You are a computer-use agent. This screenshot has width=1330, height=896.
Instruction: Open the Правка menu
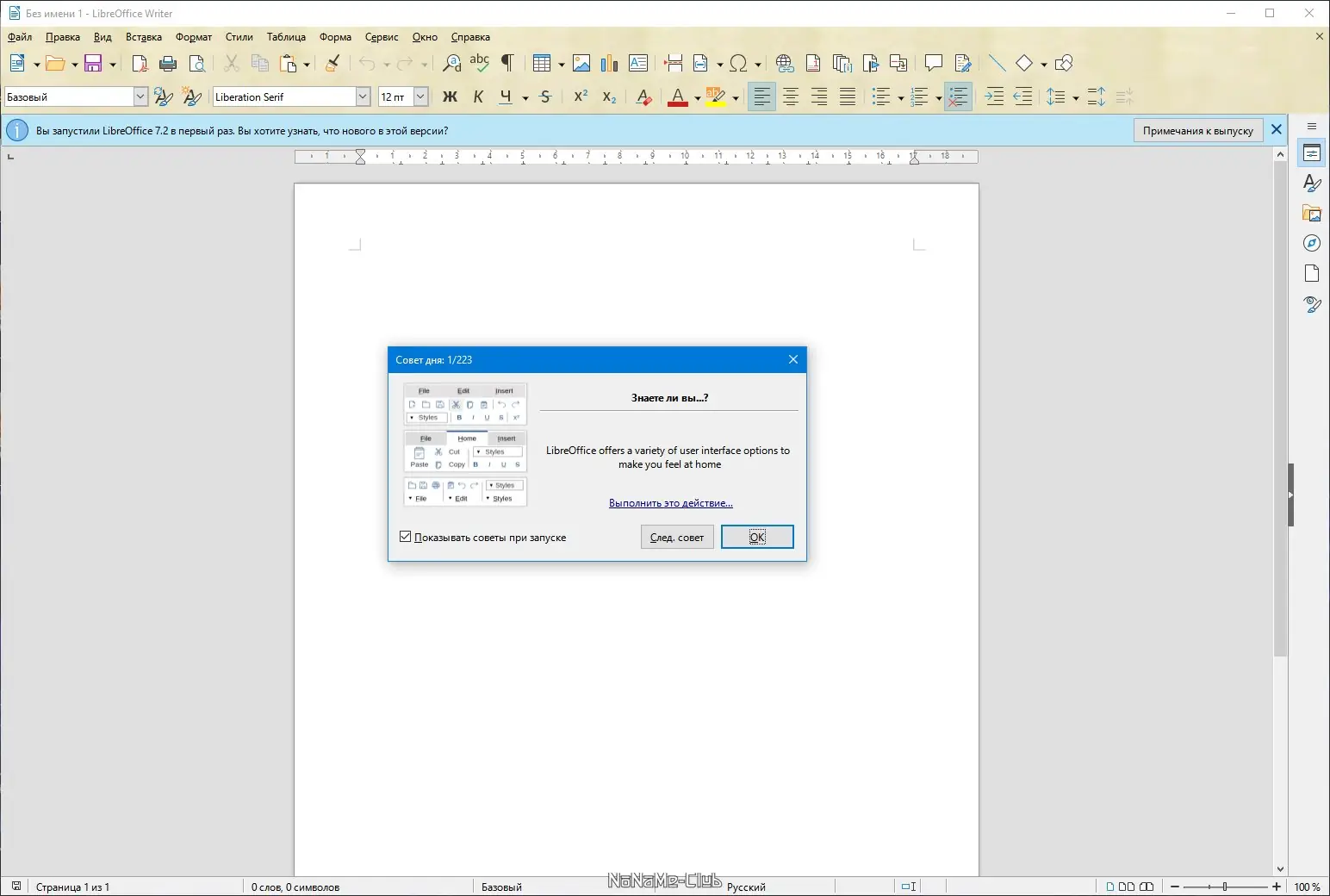point(63,37)
